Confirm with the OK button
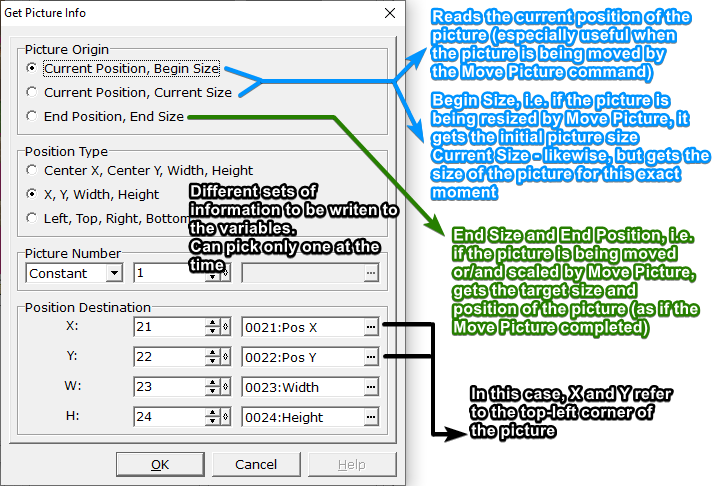 click(160, 464)
